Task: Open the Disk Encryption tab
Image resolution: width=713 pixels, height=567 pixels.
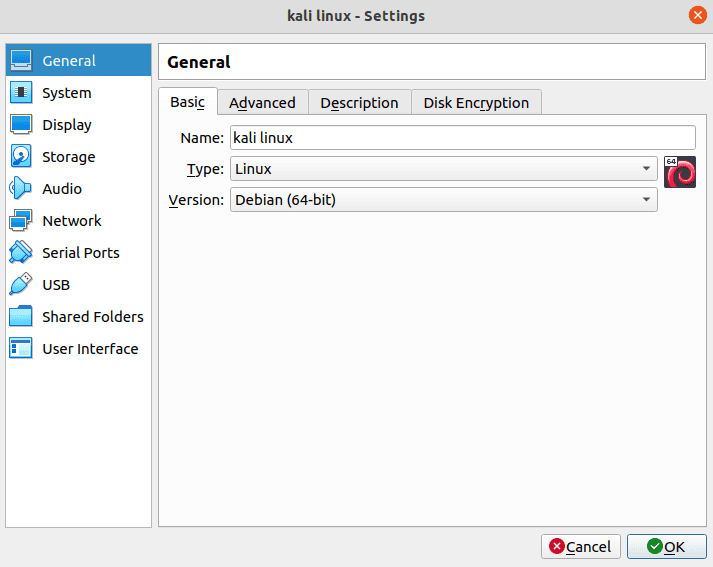Action: 476,103
